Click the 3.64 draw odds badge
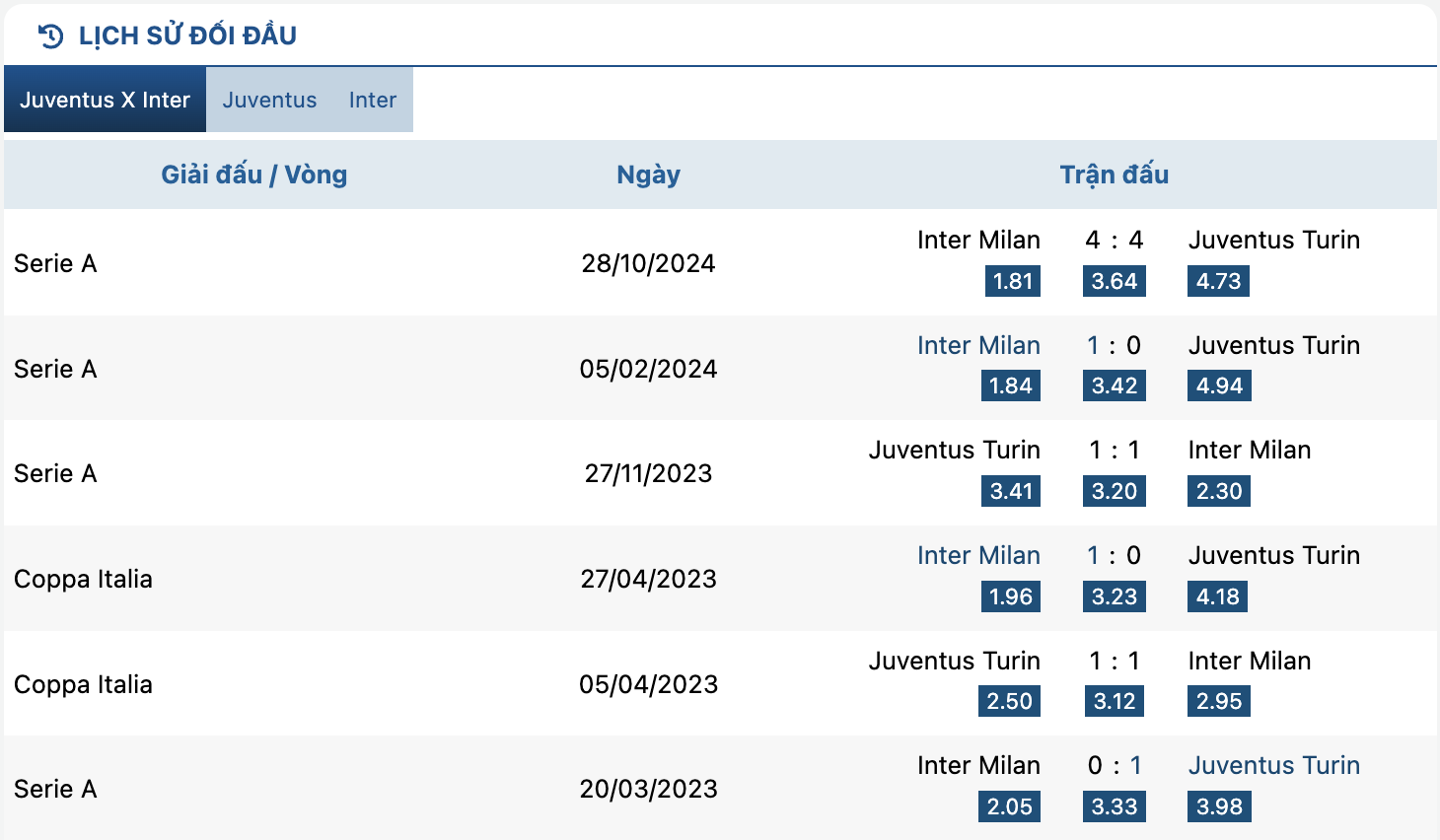This screenshot has width=1440, height=840. pos(1115,281)
